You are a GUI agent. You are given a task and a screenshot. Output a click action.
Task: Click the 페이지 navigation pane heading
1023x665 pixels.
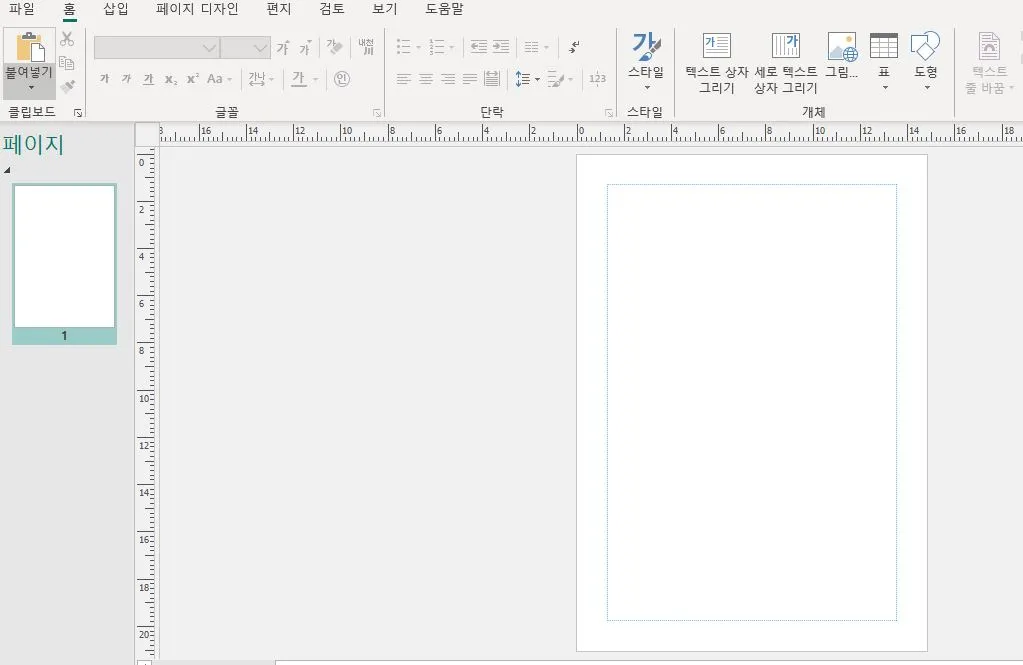pyautogui.click(x=33, y=144)
